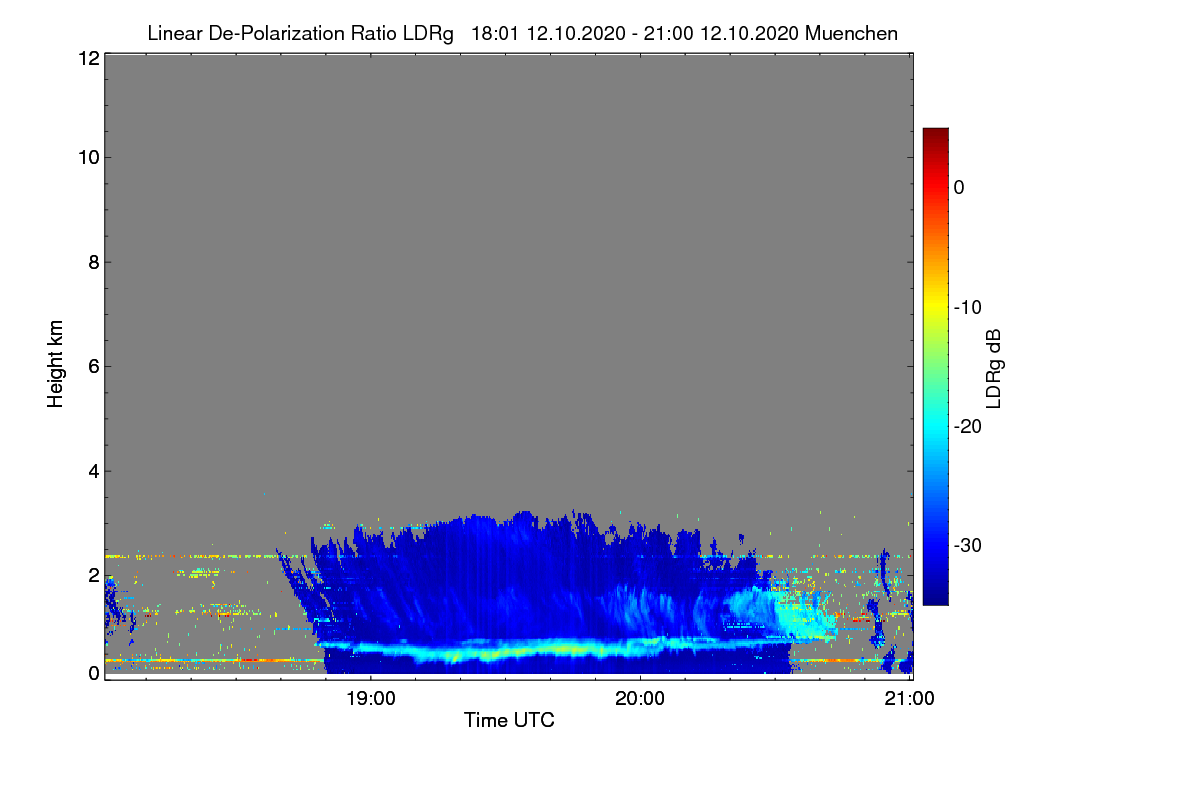
Task: Click the 21:00 time axis label
Action: (909, 699)
